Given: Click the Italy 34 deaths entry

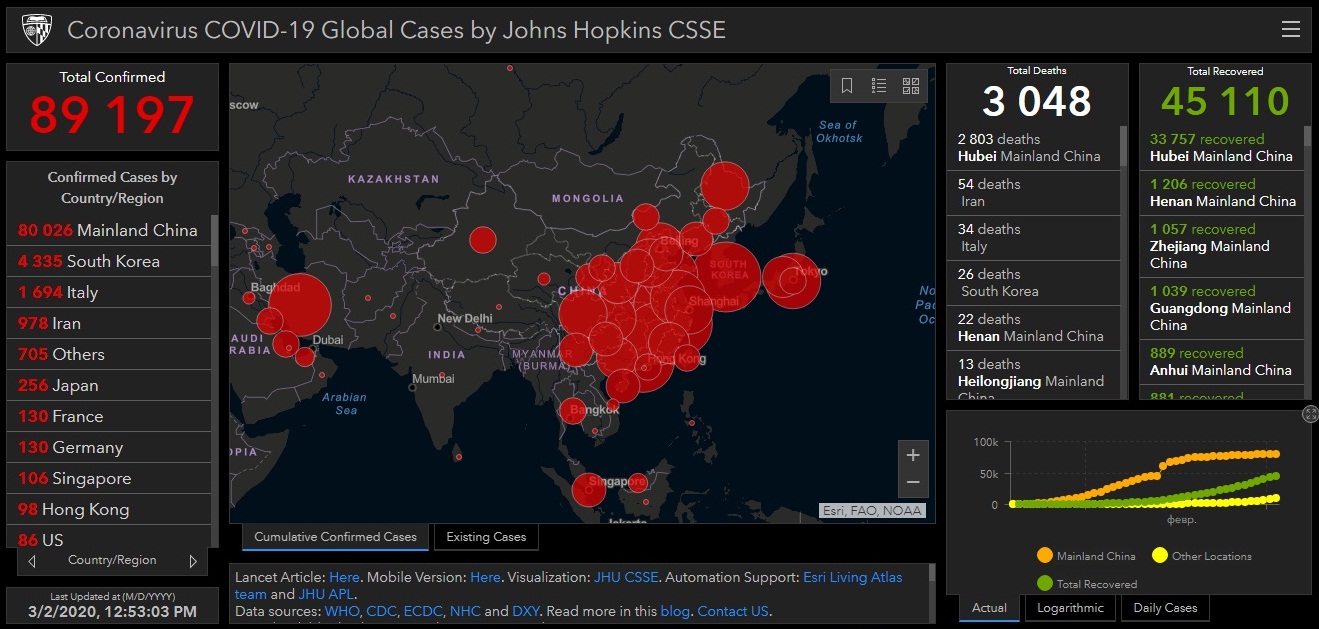Looking at the screenshot, I should click(1033, 238).
